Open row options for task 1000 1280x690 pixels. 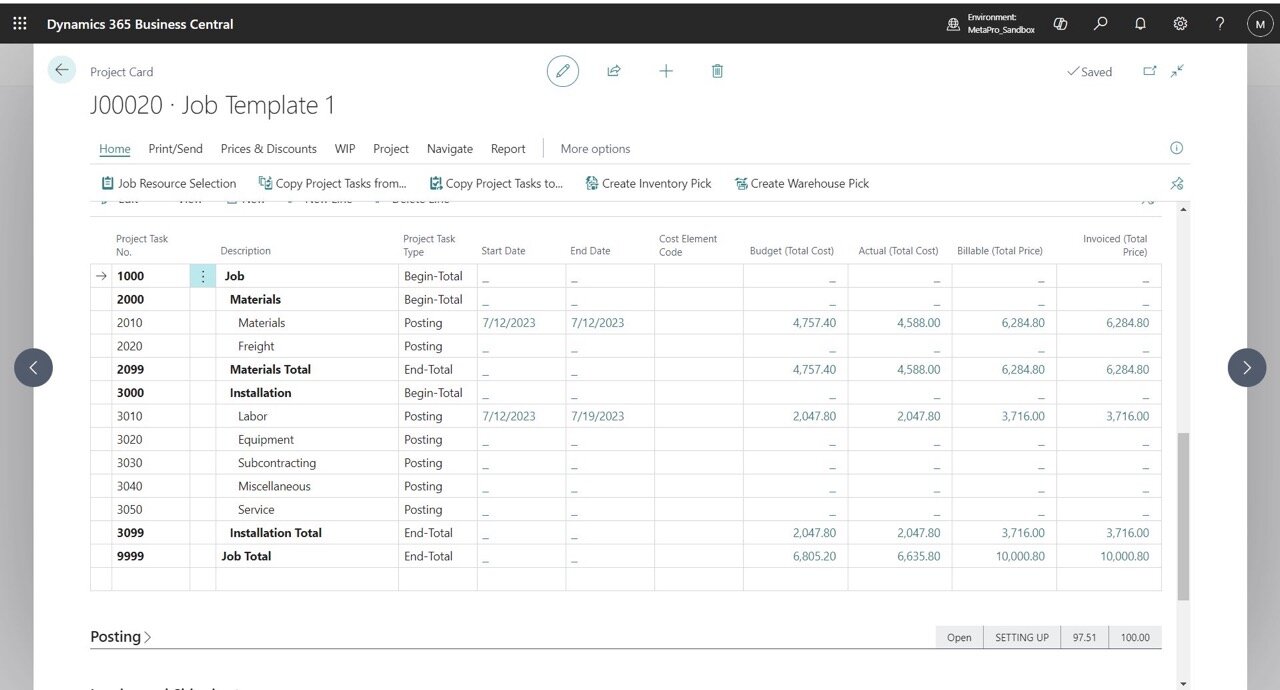tap(203, 276)
